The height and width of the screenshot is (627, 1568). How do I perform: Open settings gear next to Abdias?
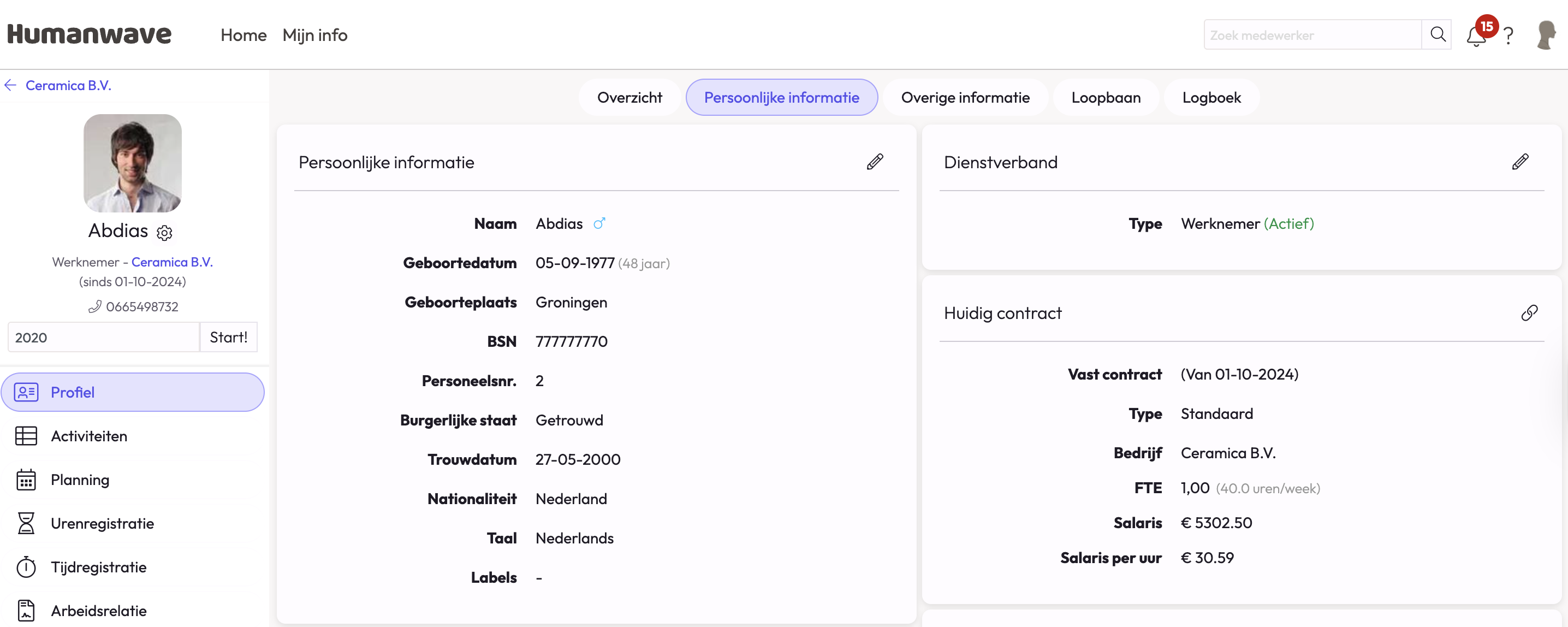164,233
